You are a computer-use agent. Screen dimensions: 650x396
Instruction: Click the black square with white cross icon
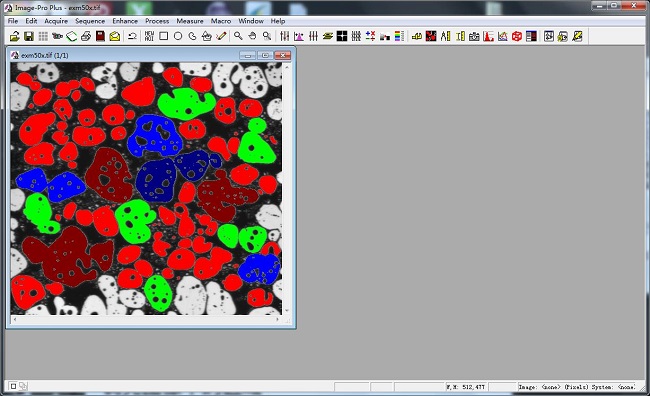(x=342, y=36)
